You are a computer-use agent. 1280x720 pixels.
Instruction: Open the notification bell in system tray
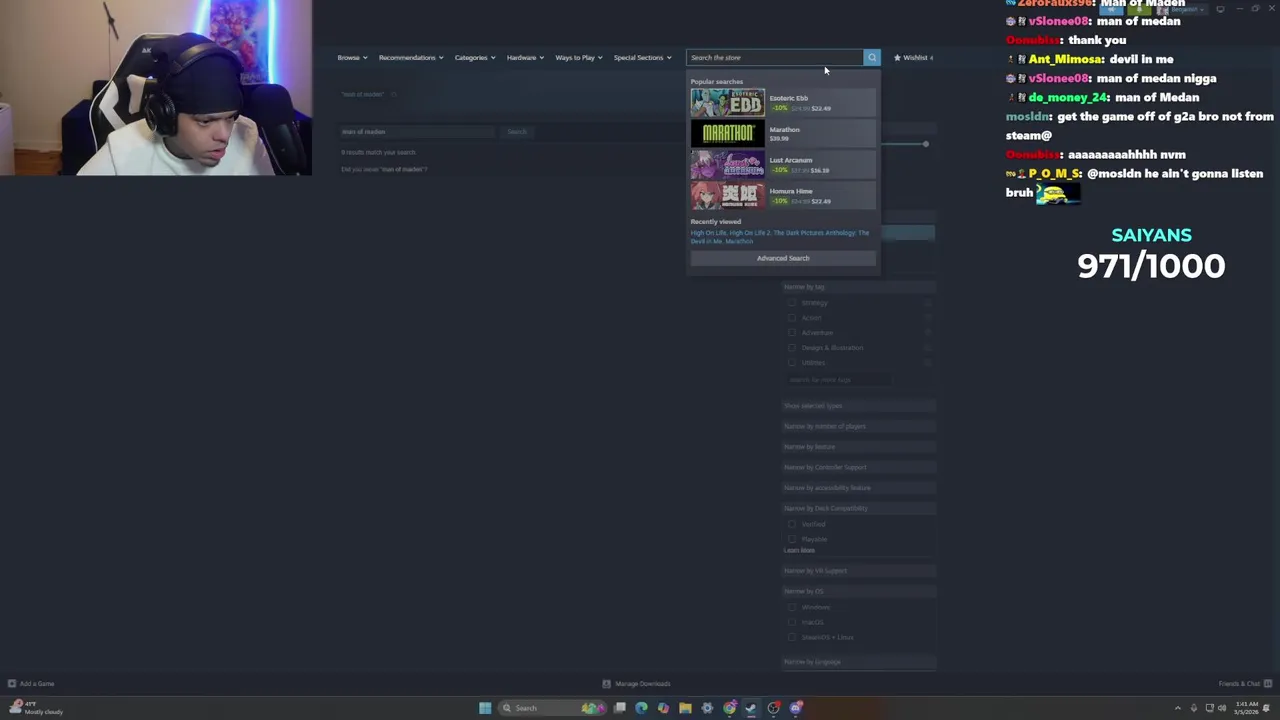[x=1267, y=708]
